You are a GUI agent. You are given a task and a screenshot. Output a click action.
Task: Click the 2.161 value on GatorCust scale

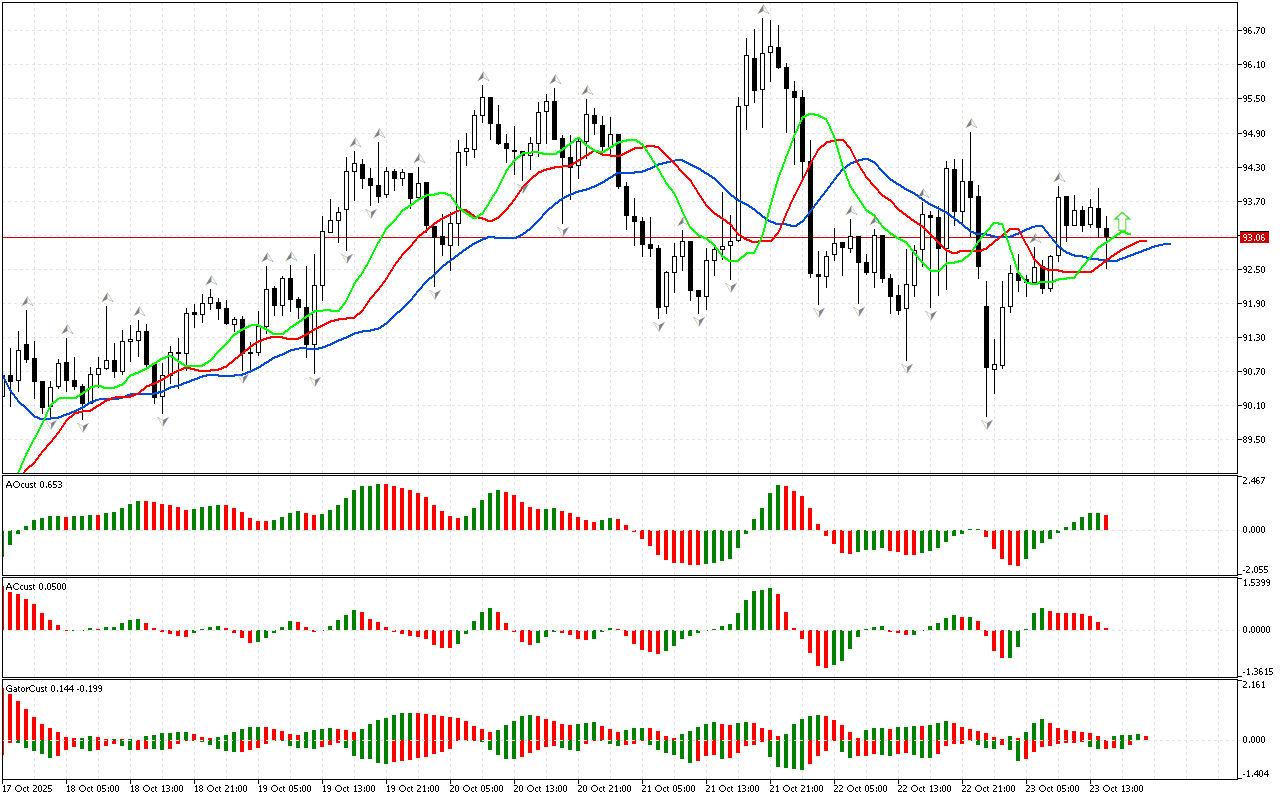pyautogui.click(x=1254, y=686)
